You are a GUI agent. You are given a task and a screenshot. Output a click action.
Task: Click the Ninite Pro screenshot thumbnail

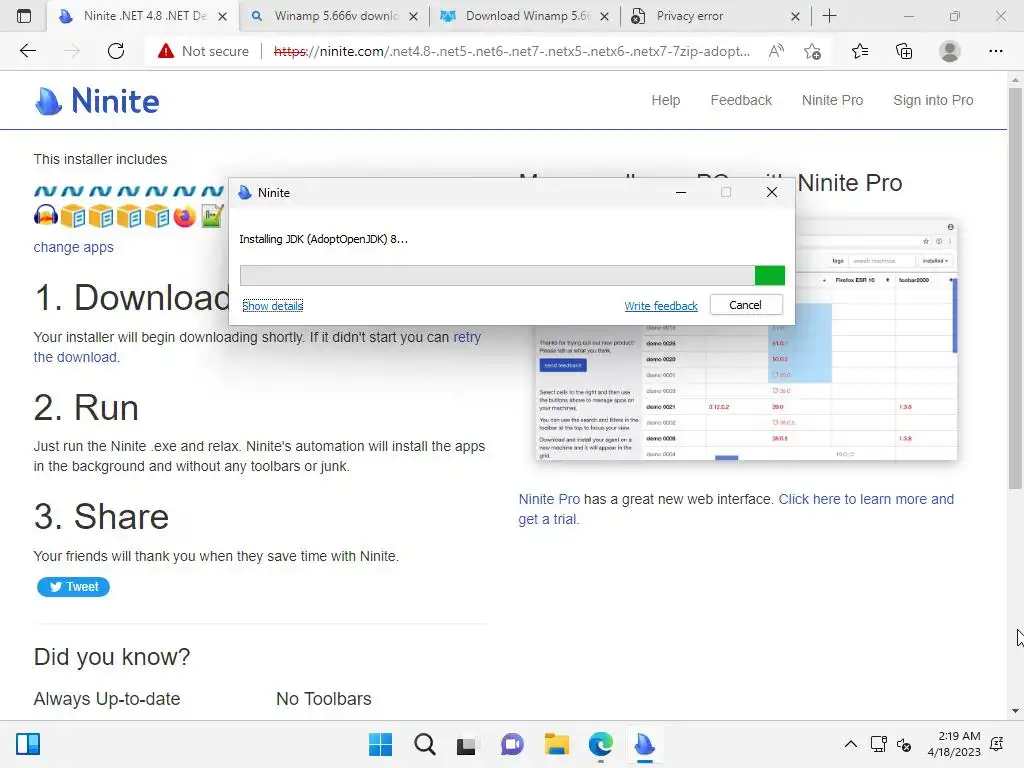746,341
